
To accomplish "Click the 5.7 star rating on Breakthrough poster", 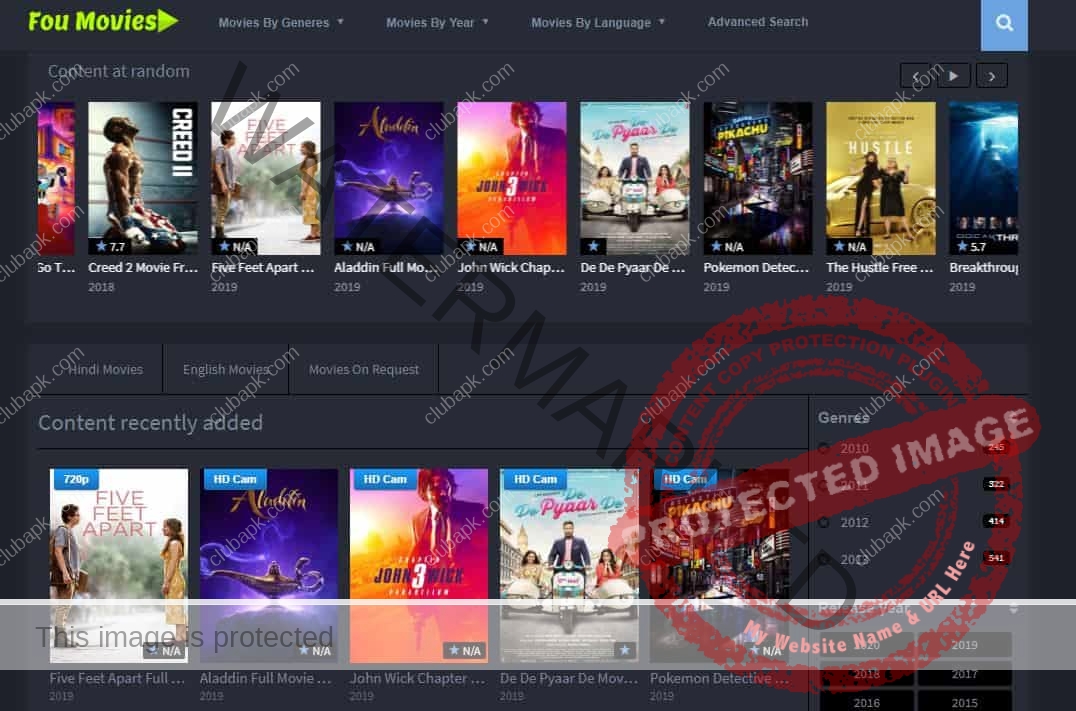I will (972, 246).
